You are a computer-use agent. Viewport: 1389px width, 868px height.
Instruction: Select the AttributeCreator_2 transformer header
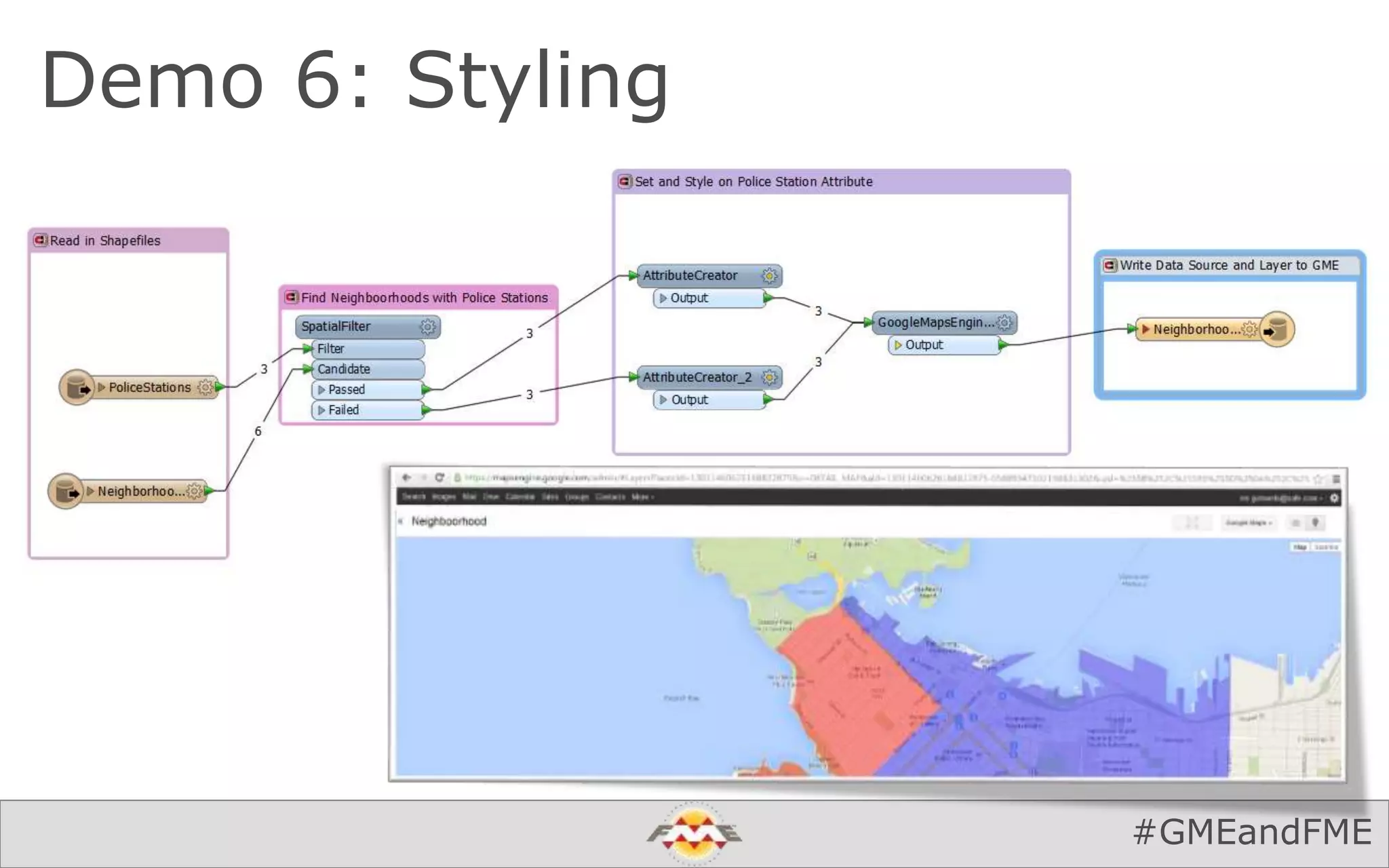[x=709, y=378]
